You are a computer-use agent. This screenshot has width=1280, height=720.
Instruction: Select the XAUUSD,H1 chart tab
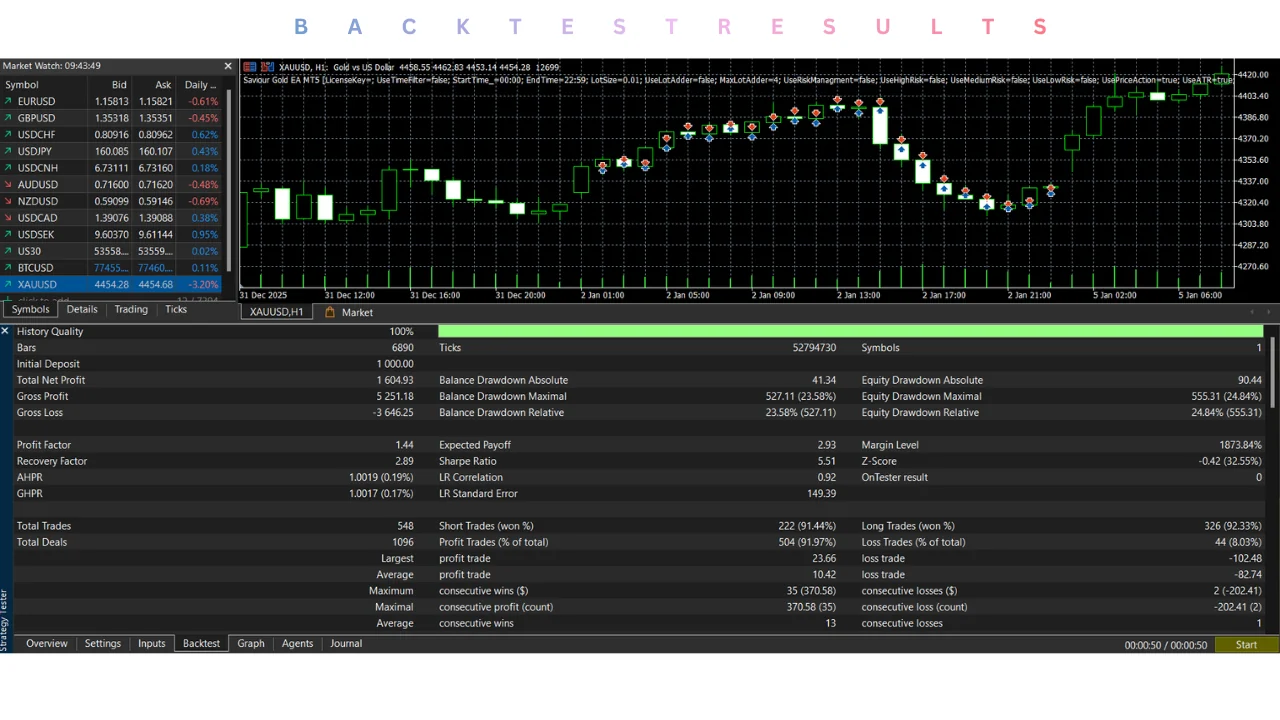tap(277, 312)
